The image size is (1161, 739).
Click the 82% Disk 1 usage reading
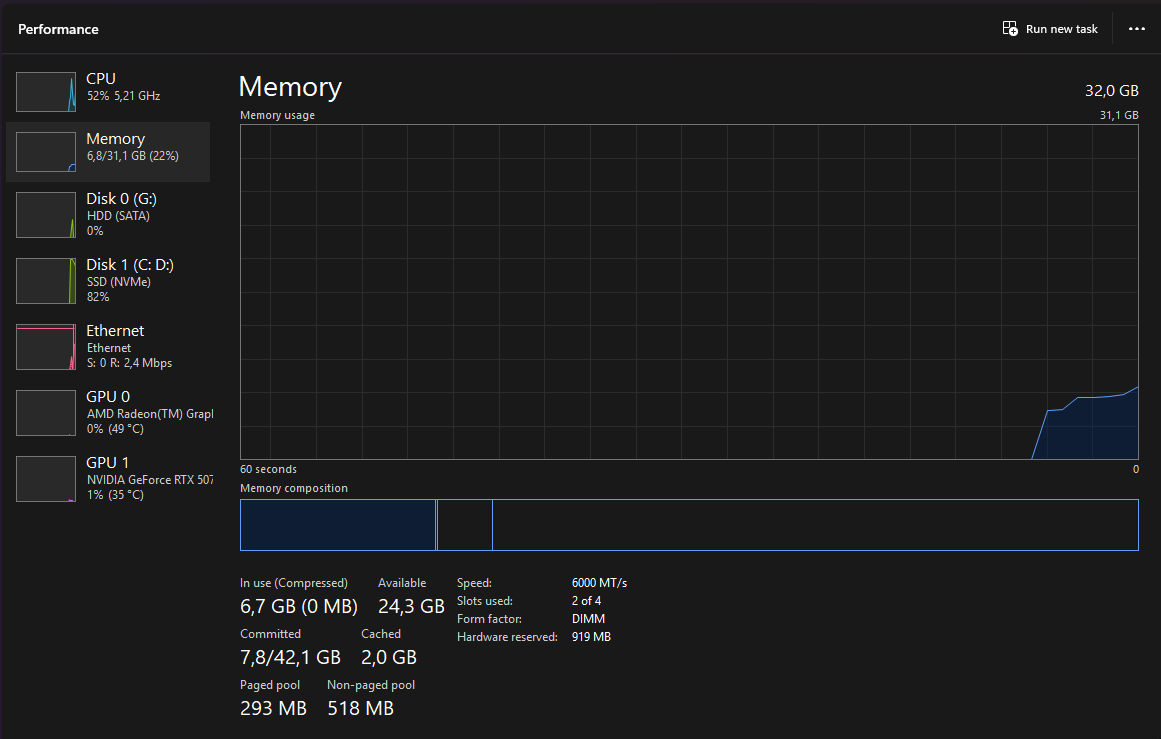pos(98,297)
